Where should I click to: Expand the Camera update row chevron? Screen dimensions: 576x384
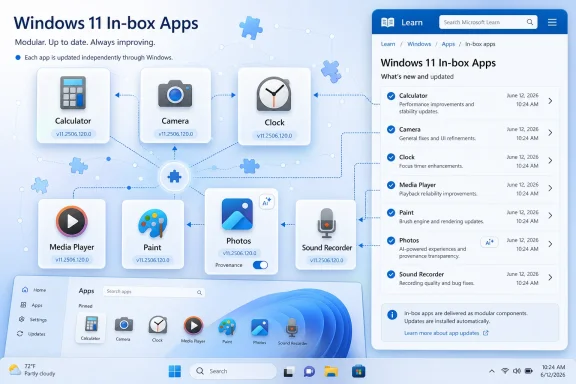(550, 133)
